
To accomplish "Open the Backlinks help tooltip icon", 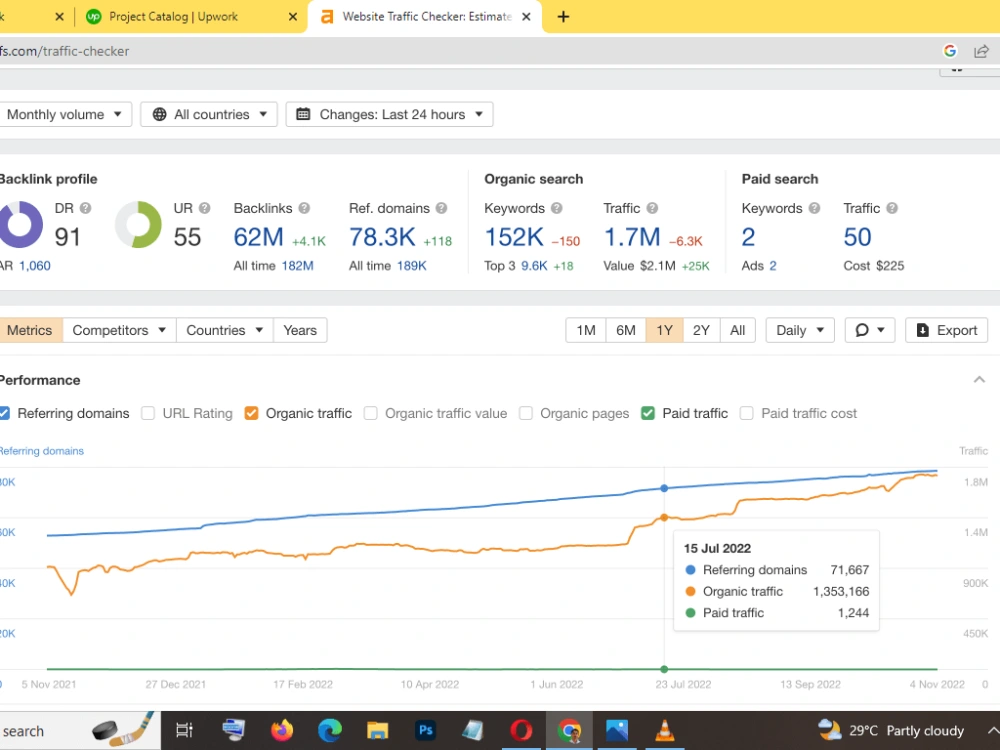I will pyautogui.click(x=304, y=208).
